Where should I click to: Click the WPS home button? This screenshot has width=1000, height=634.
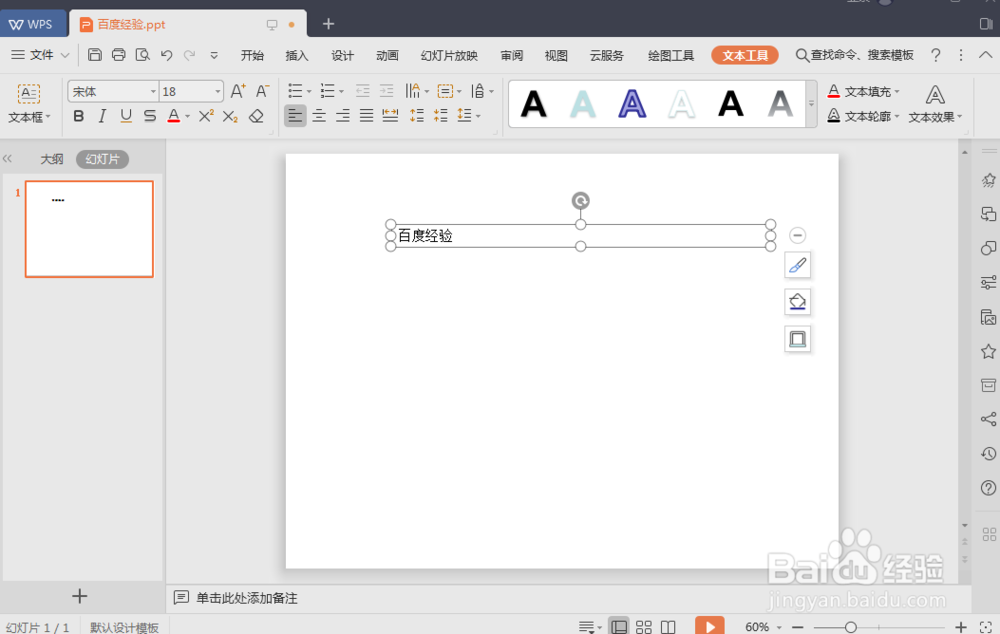click(33, 24)
